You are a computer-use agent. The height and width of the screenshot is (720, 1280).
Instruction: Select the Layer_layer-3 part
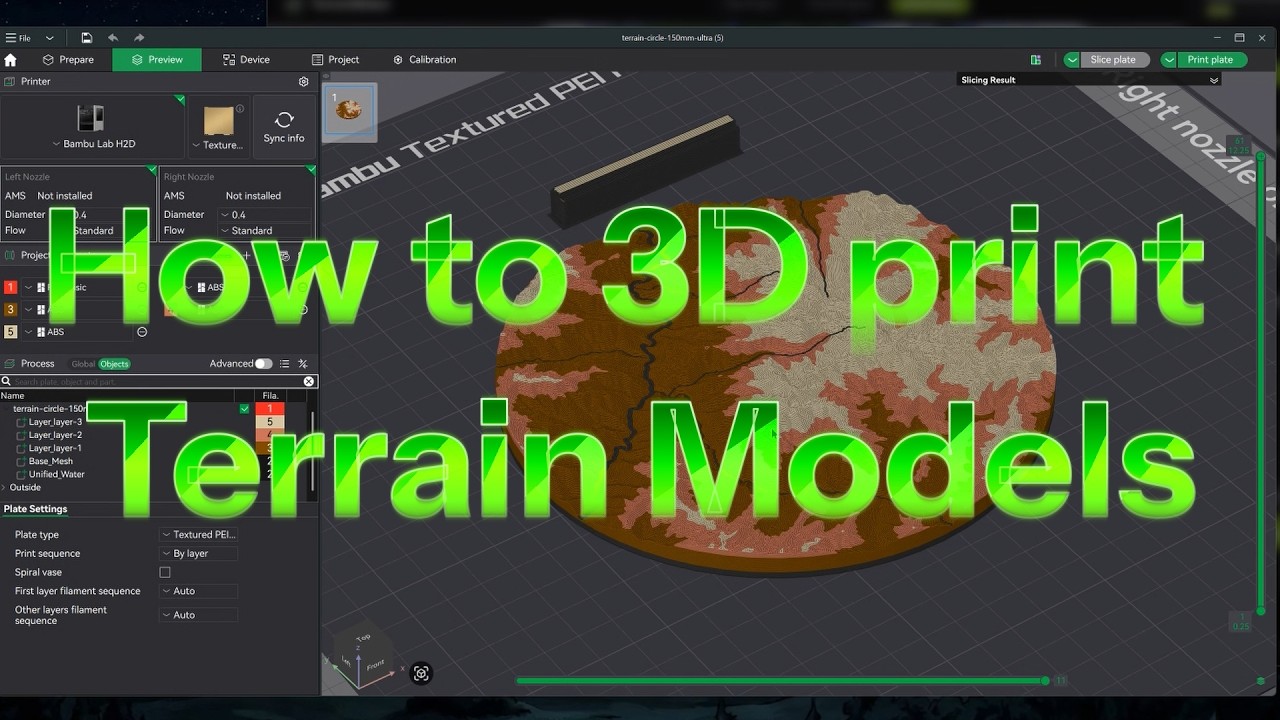55,422
